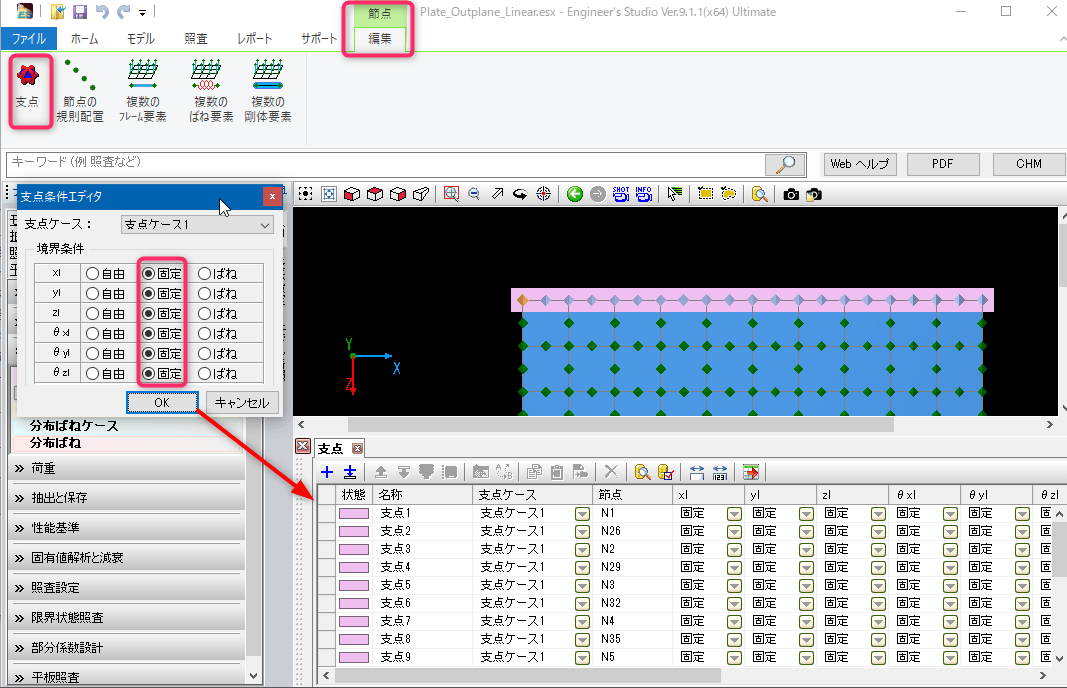Click the Web ヘルプ button
This screenshot has height=688, width=1067.
(x=859, y=164)
